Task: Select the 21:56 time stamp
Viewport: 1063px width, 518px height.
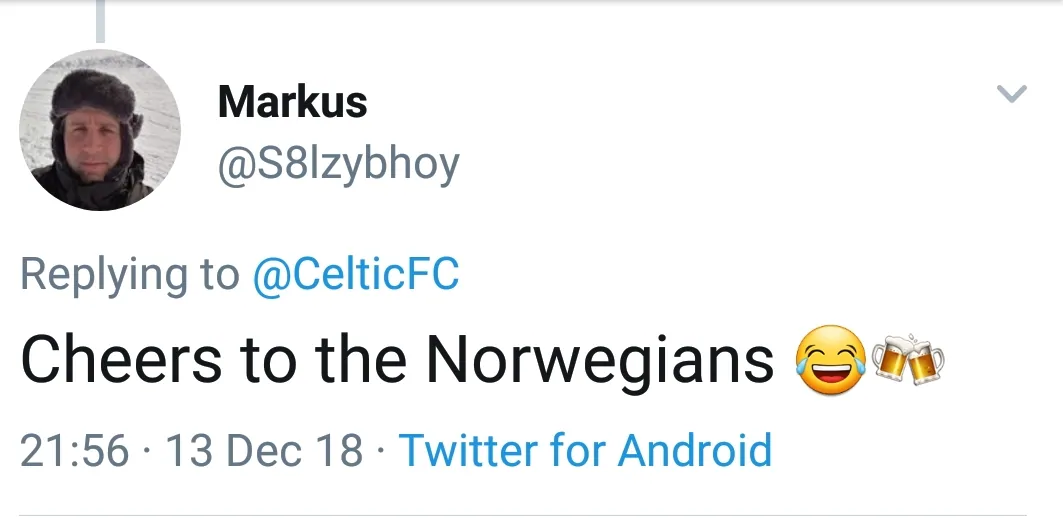Action: (75, 451)
